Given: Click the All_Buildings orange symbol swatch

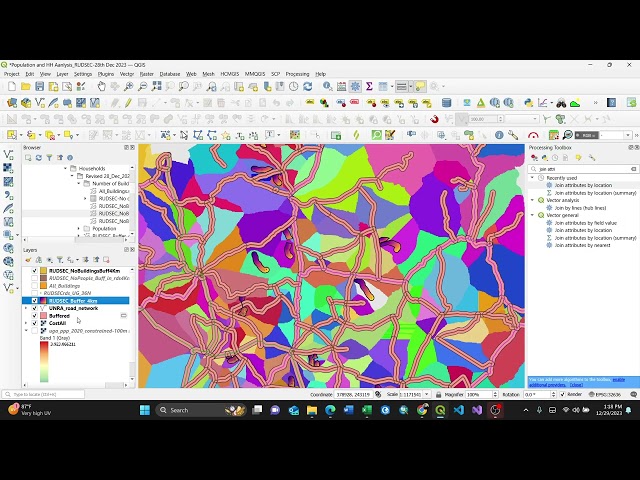Looking at the screenshot, I should coord(44,286).
